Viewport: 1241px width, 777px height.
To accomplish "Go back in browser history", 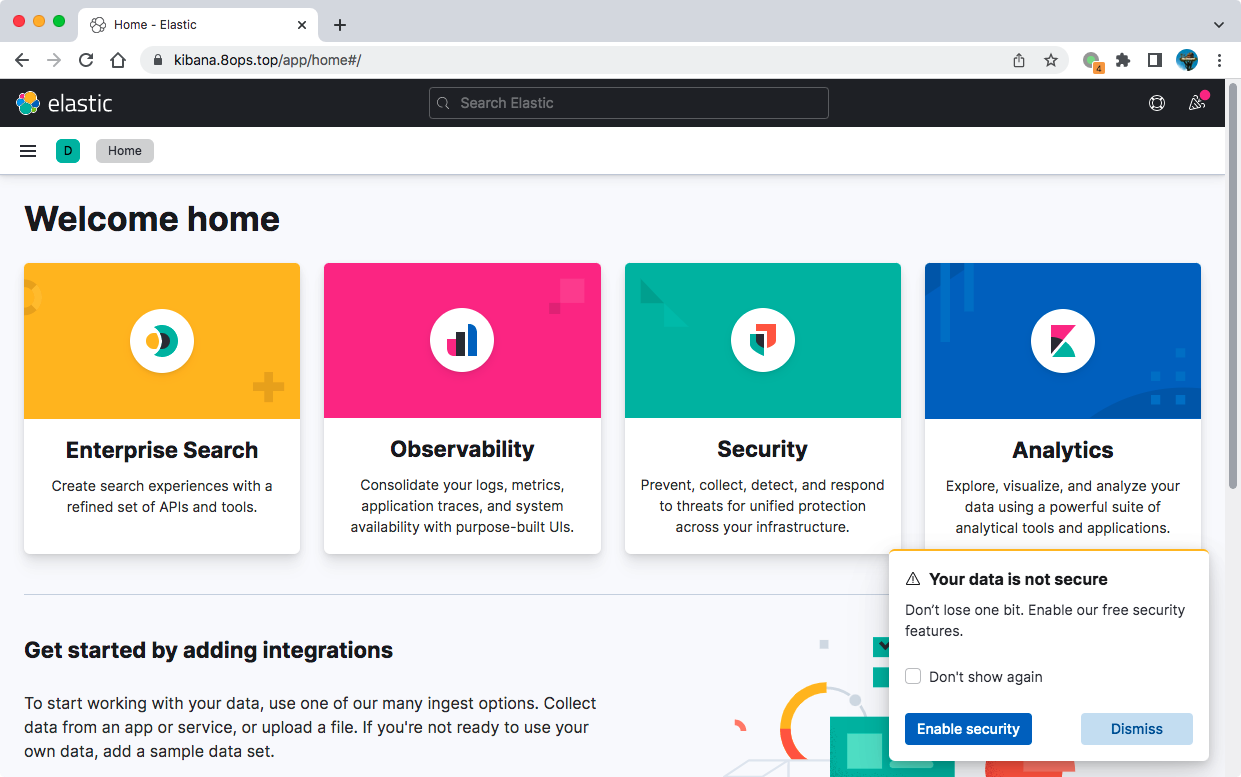I will click(x=22, y=60).
